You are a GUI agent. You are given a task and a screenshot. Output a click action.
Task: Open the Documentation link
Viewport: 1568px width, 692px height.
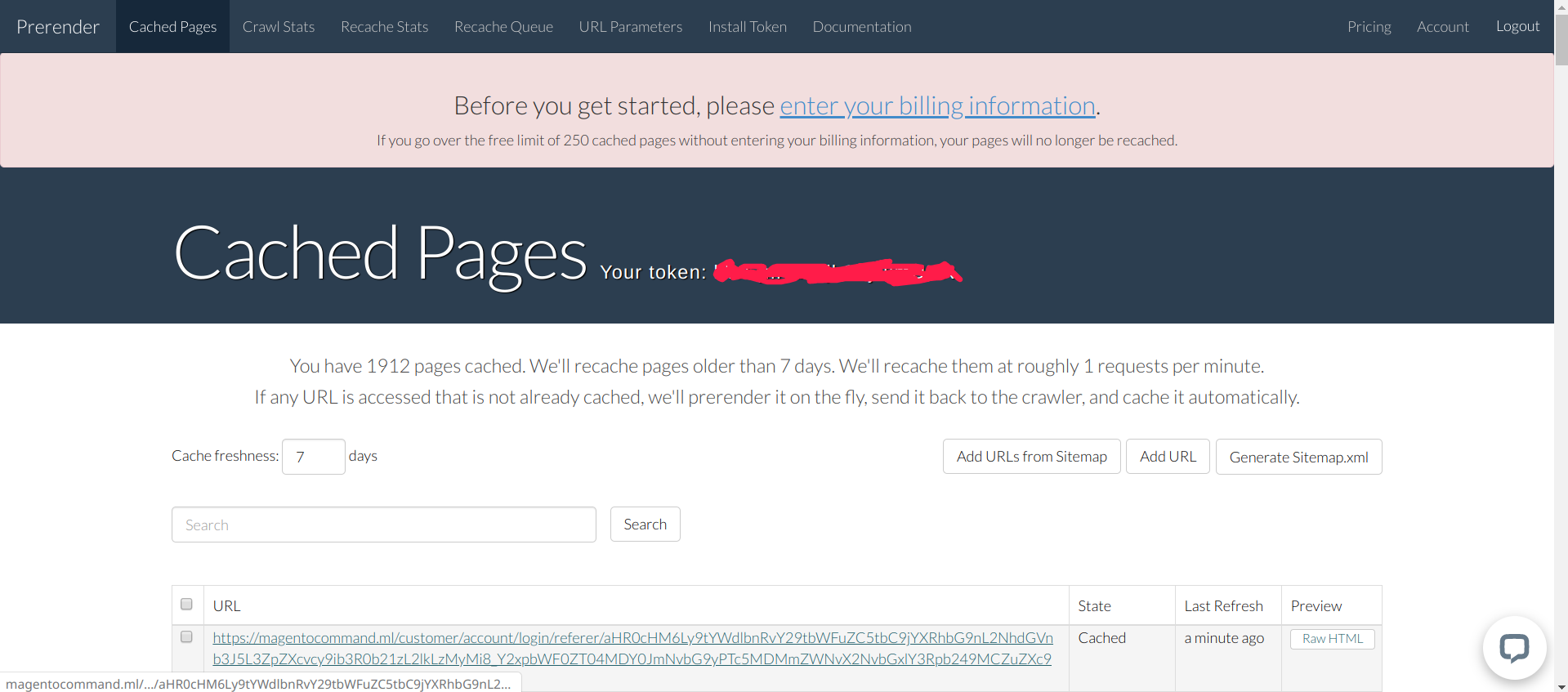861,27
